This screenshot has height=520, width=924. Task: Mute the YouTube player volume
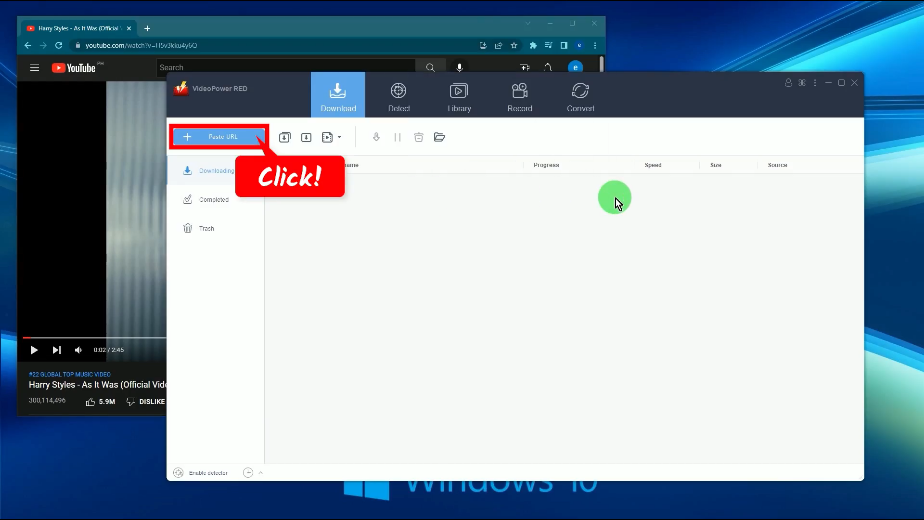click(78, 350)
